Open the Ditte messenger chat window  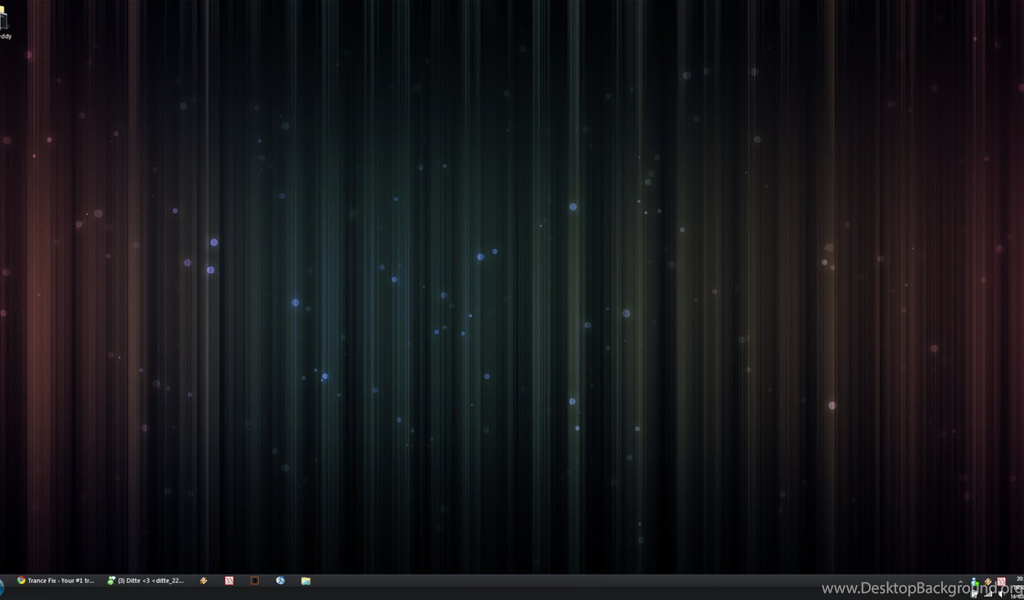(x=146, y=580)
